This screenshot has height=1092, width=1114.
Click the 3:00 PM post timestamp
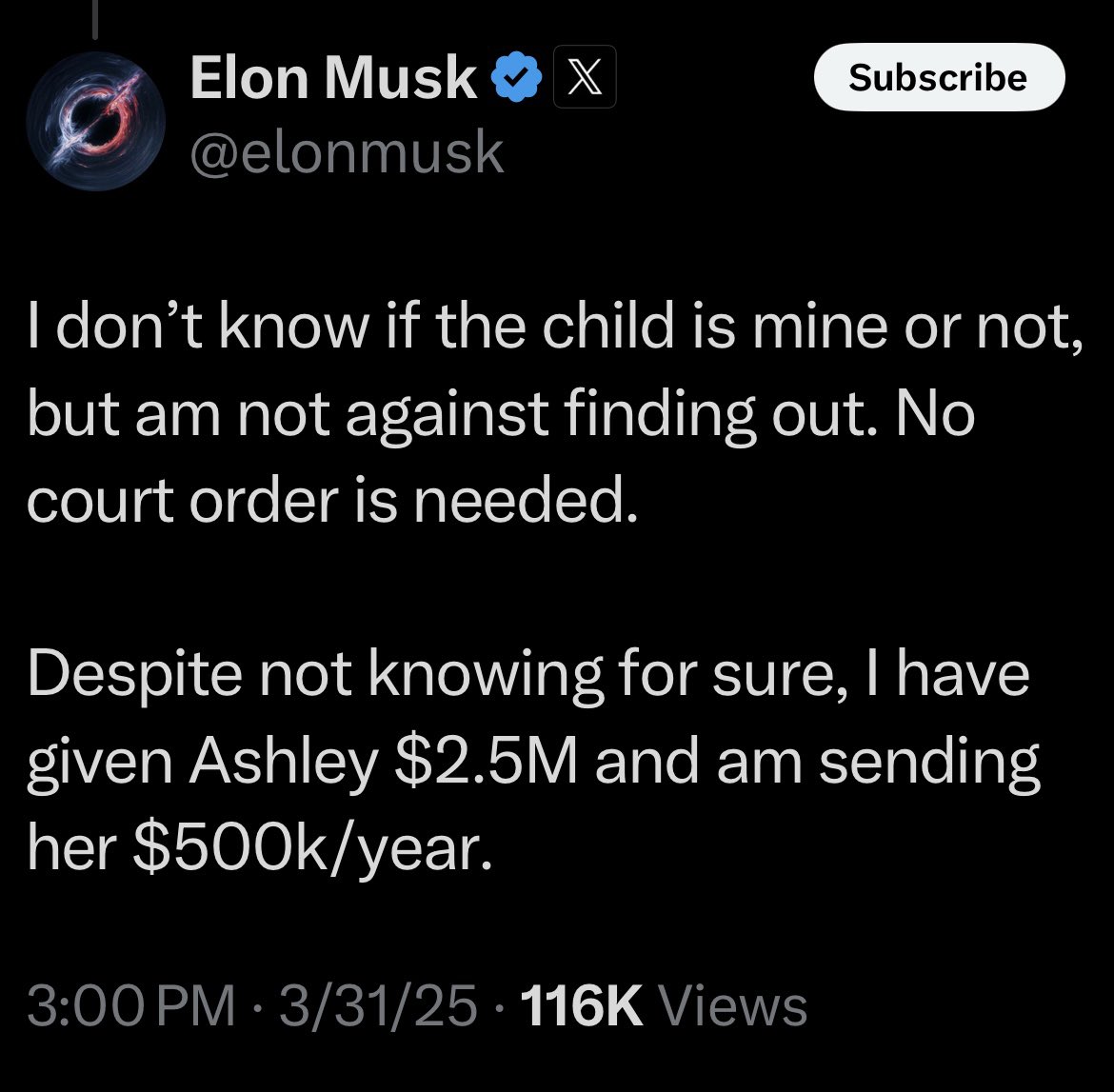[130, 1006]
